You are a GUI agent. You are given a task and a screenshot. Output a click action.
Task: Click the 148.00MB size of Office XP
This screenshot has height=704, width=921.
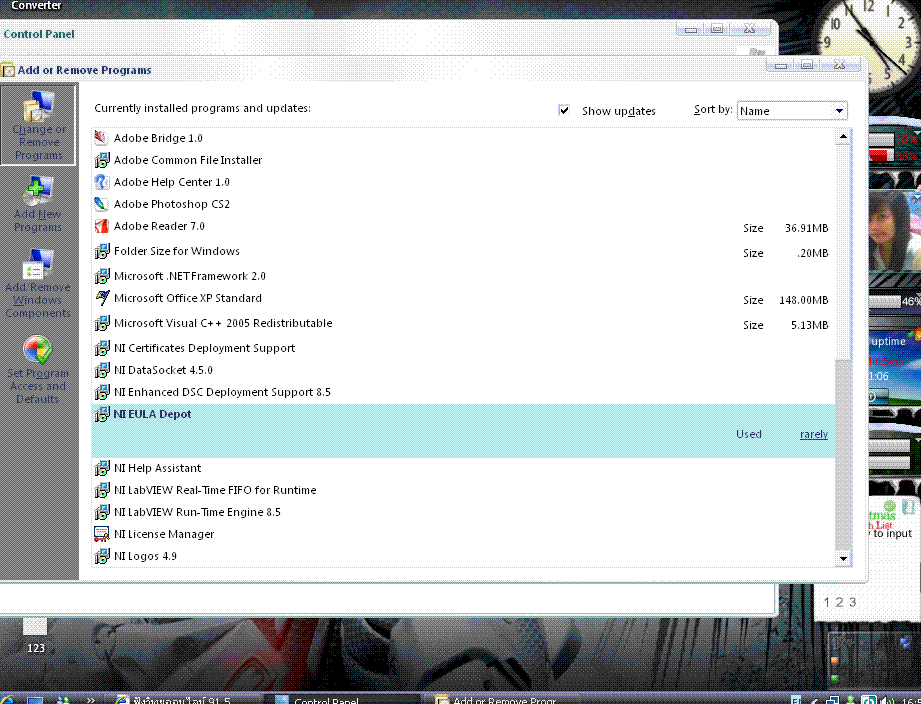[x=804, y=300]
